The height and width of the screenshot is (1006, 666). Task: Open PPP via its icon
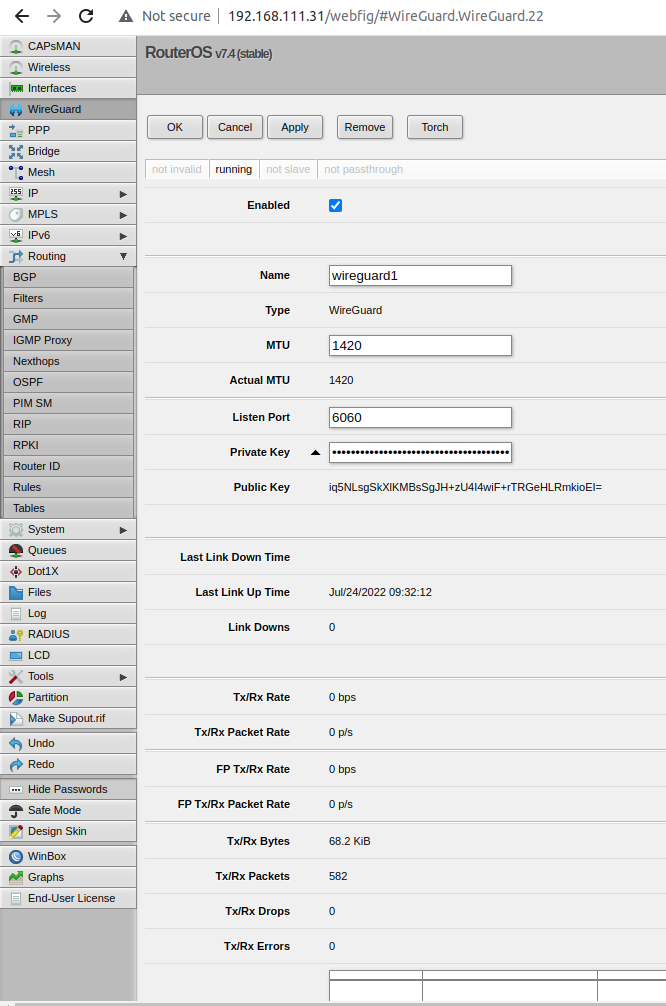pos(15,130)
